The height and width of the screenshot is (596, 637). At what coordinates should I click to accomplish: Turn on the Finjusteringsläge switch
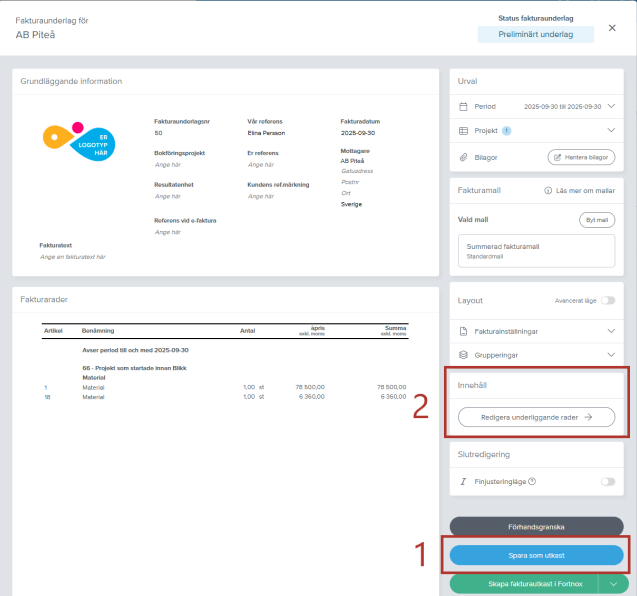click(606, 482)
